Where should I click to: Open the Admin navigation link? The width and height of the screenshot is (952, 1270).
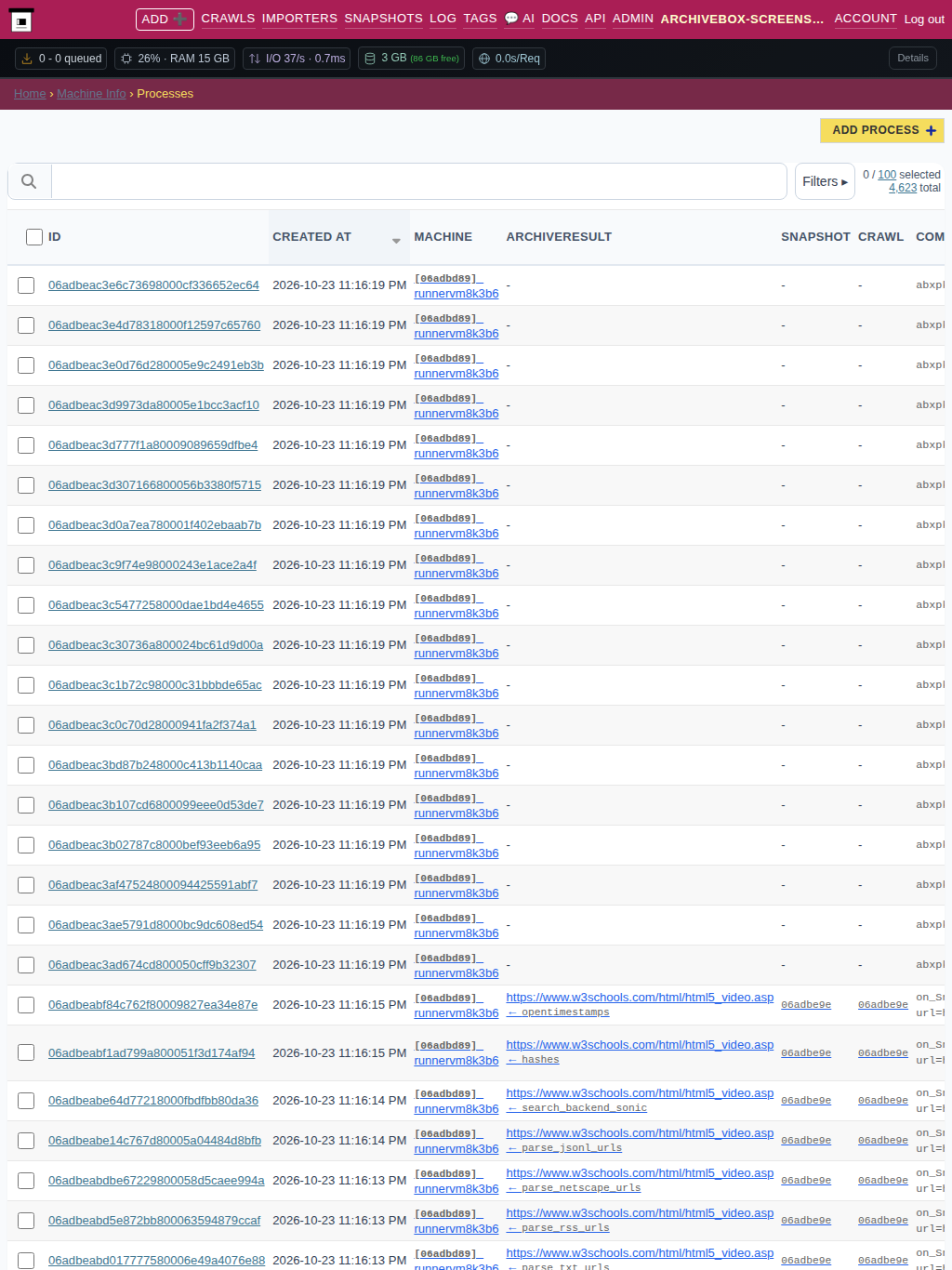click(633, 19)
